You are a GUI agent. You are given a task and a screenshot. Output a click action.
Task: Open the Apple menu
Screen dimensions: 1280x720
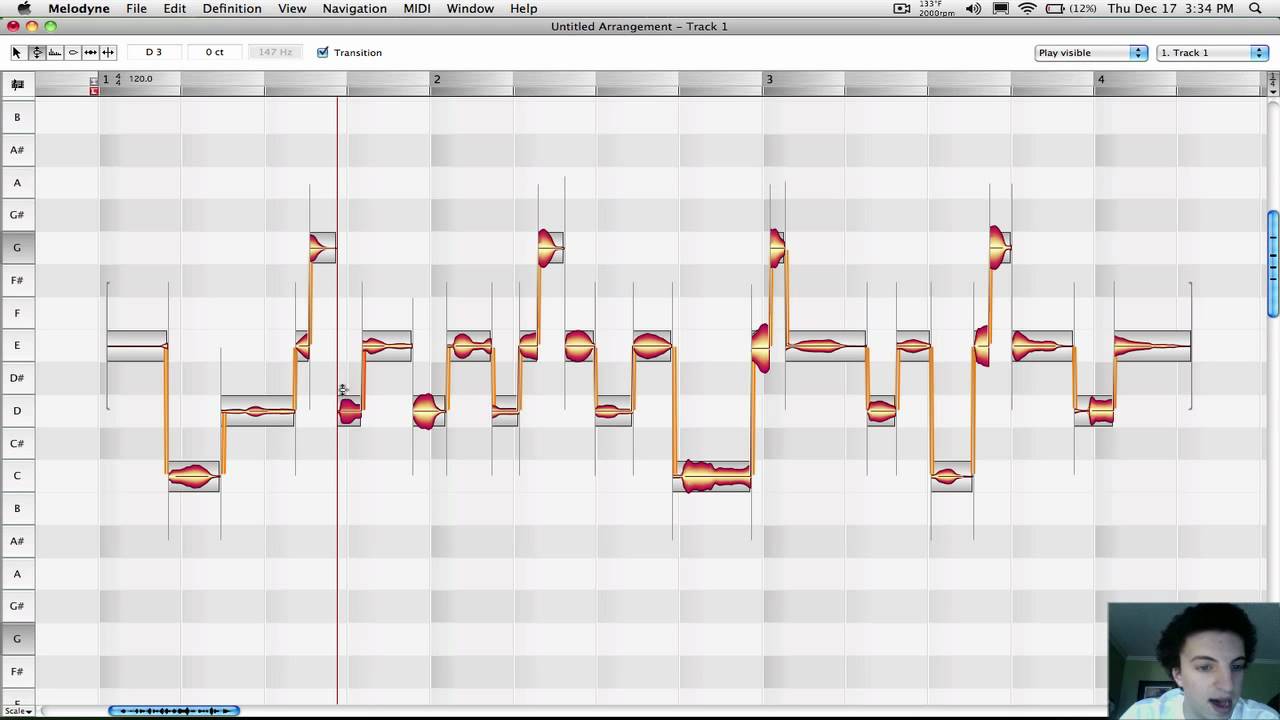(x=24, y=8)
